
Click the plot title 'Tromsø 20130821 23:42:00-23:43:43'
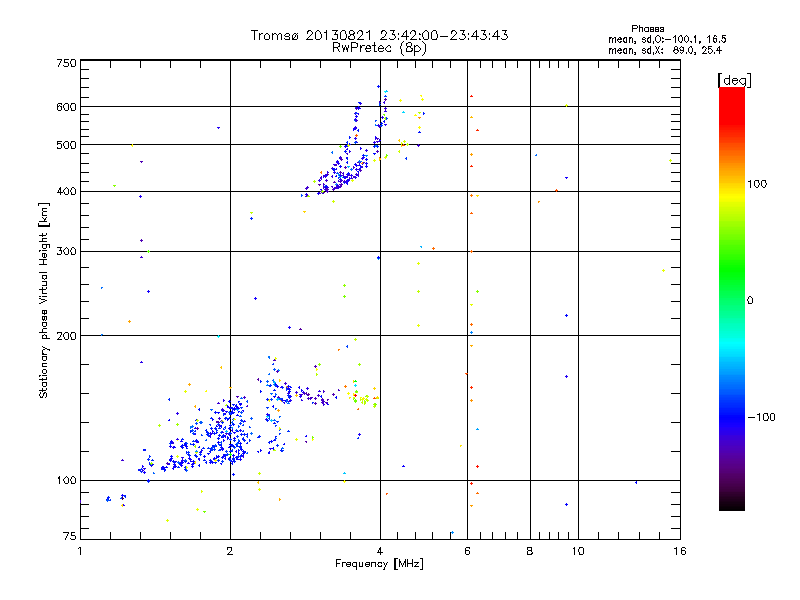379,35
